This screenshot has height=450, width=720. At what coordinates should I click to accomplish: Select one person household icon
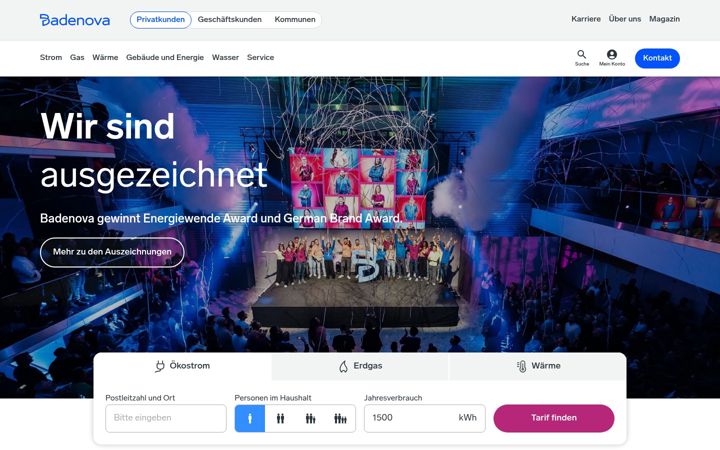click(250, 418)
